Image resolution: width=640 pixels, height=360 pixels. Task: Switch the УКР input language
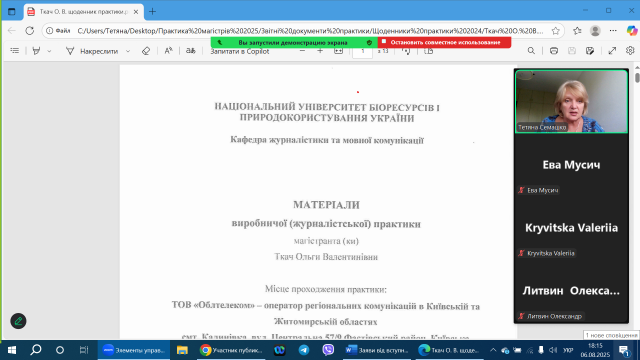click(x=568, y=350)
